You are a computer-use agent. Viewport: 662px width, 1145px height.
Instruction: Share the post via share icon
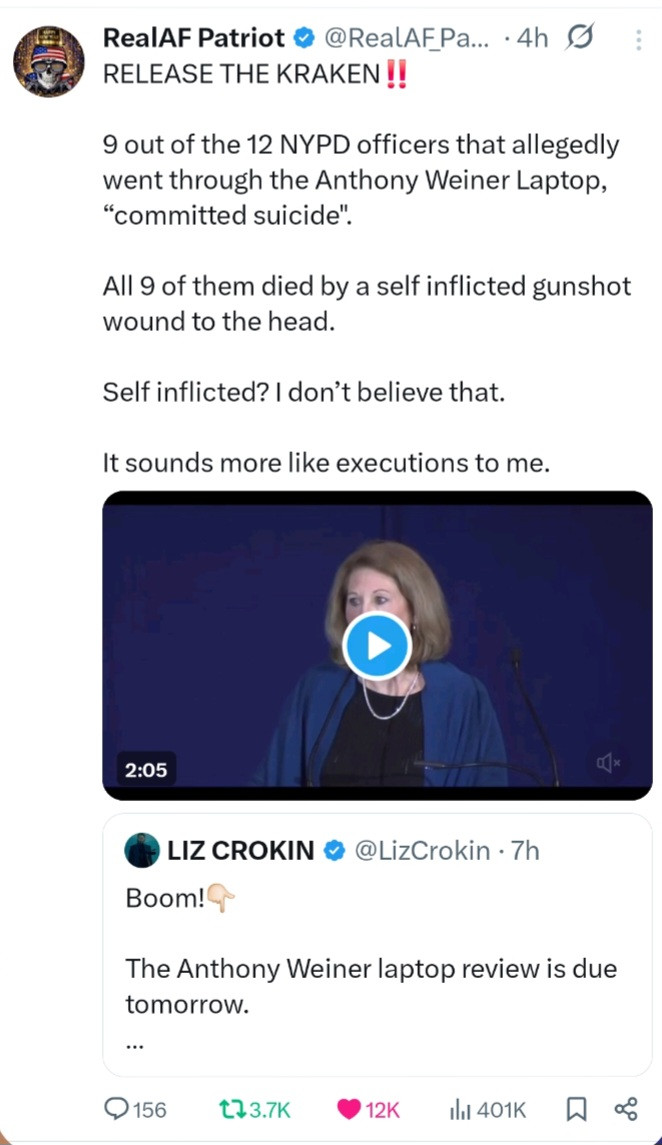[626, 1108]
